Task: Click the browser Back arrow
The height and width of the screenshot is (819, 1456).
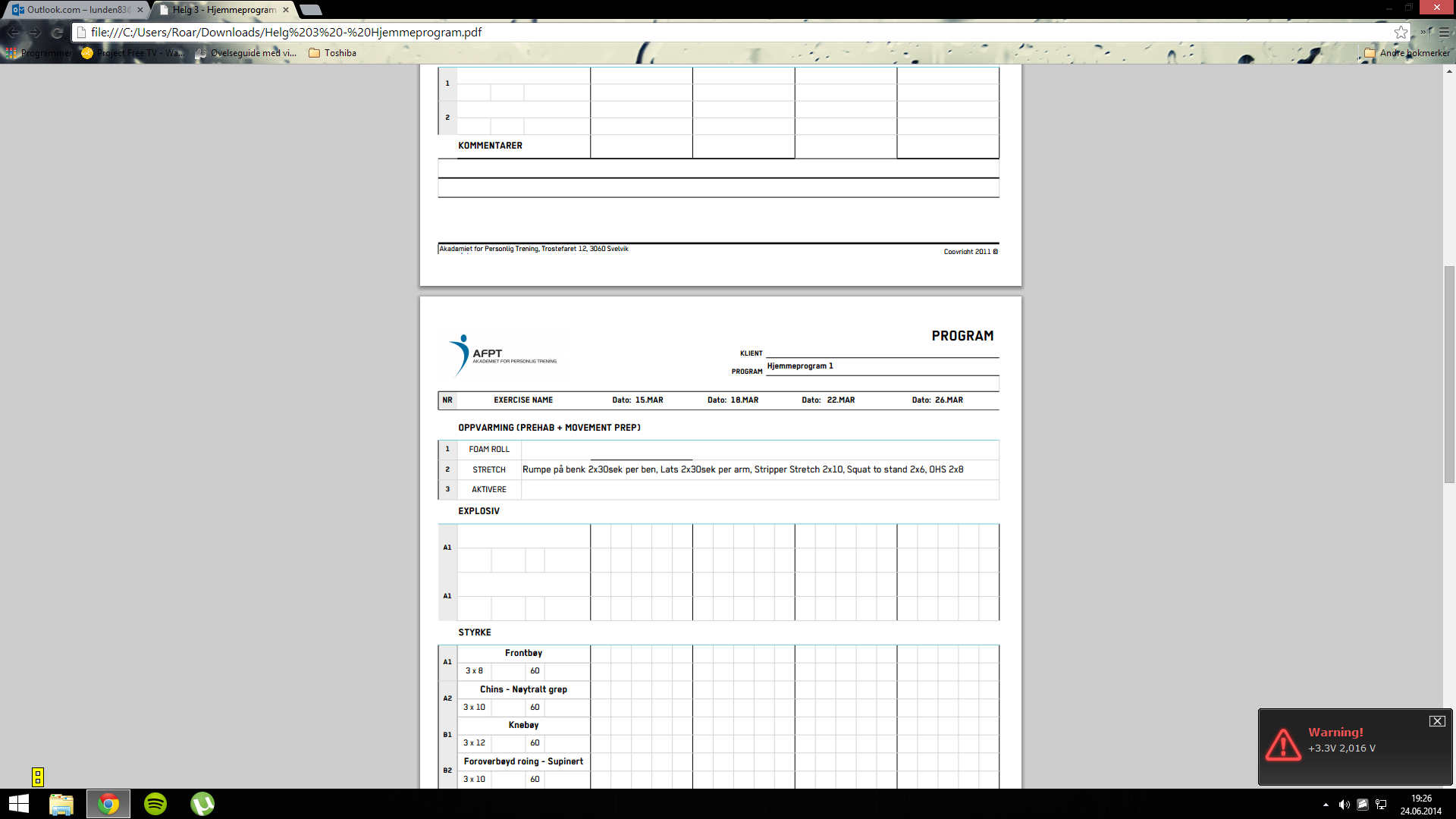Action: coord(13,33)
